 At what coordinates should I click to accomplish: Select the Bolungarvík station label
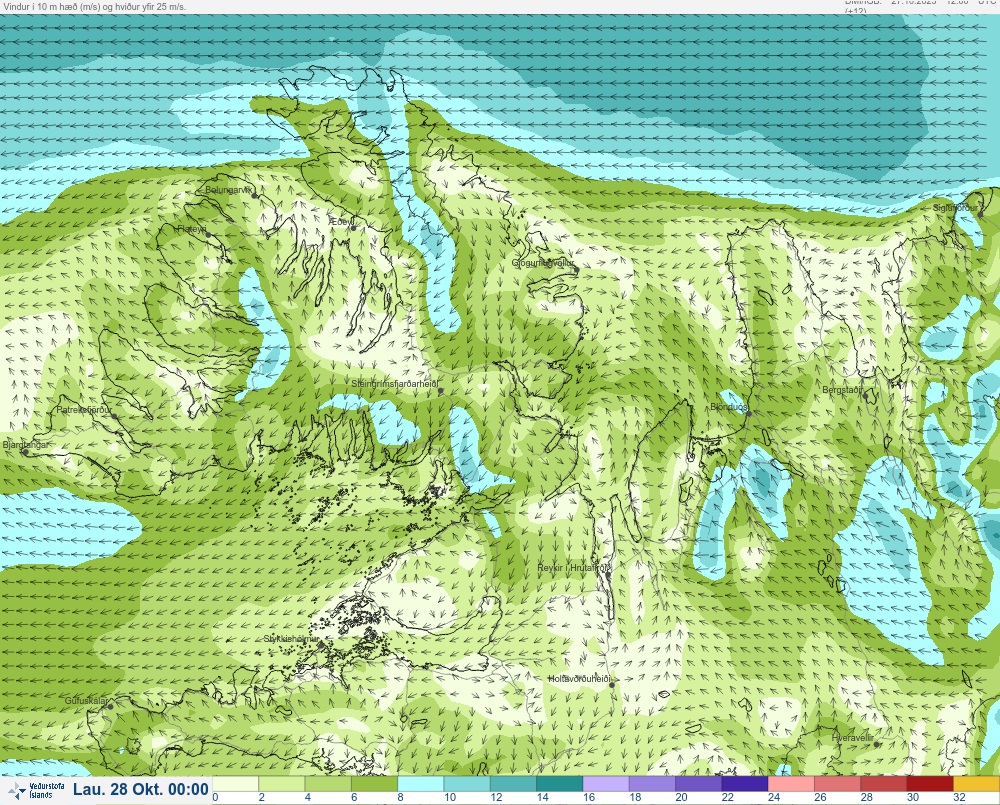coord(228,190)
